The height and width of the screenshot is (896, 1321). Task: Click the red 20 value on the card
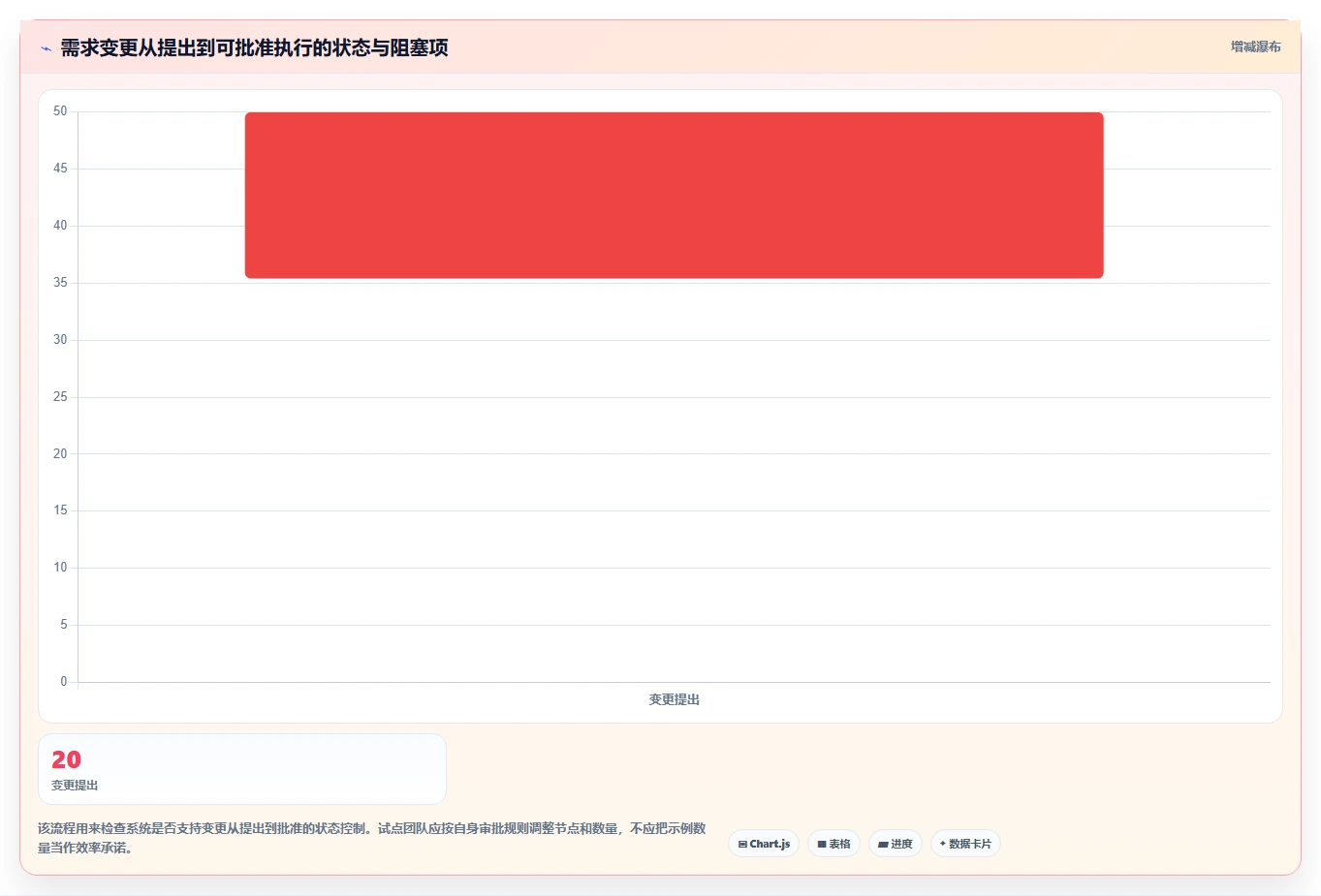66,759
